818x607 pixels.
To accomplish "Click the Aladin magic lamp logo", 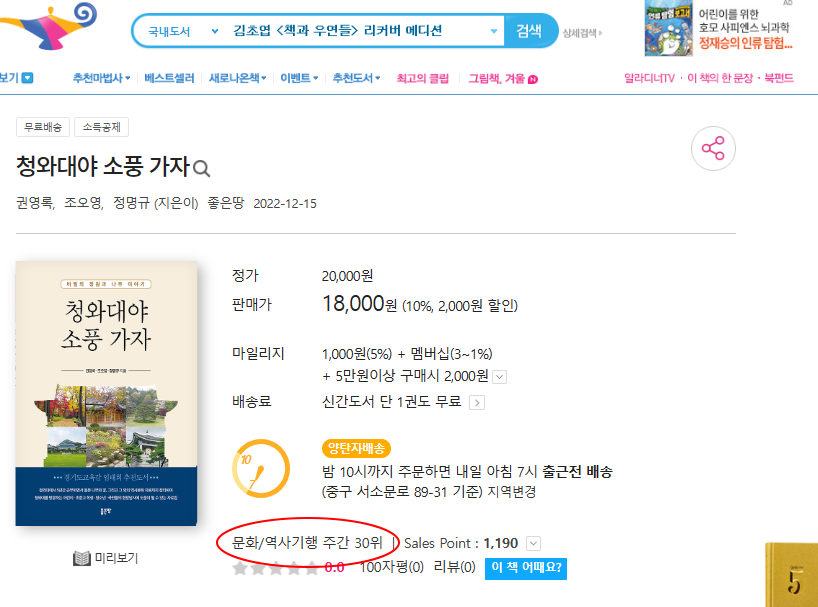I will pos(50,26).
